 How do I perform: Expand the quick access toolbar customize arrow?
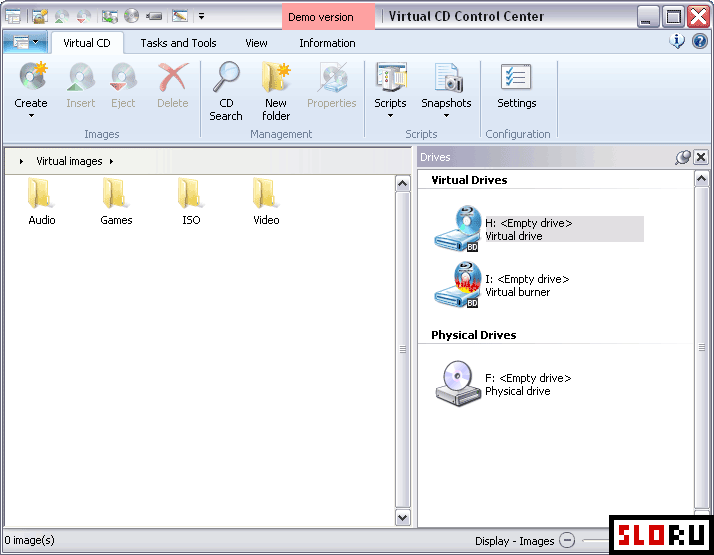201,16
